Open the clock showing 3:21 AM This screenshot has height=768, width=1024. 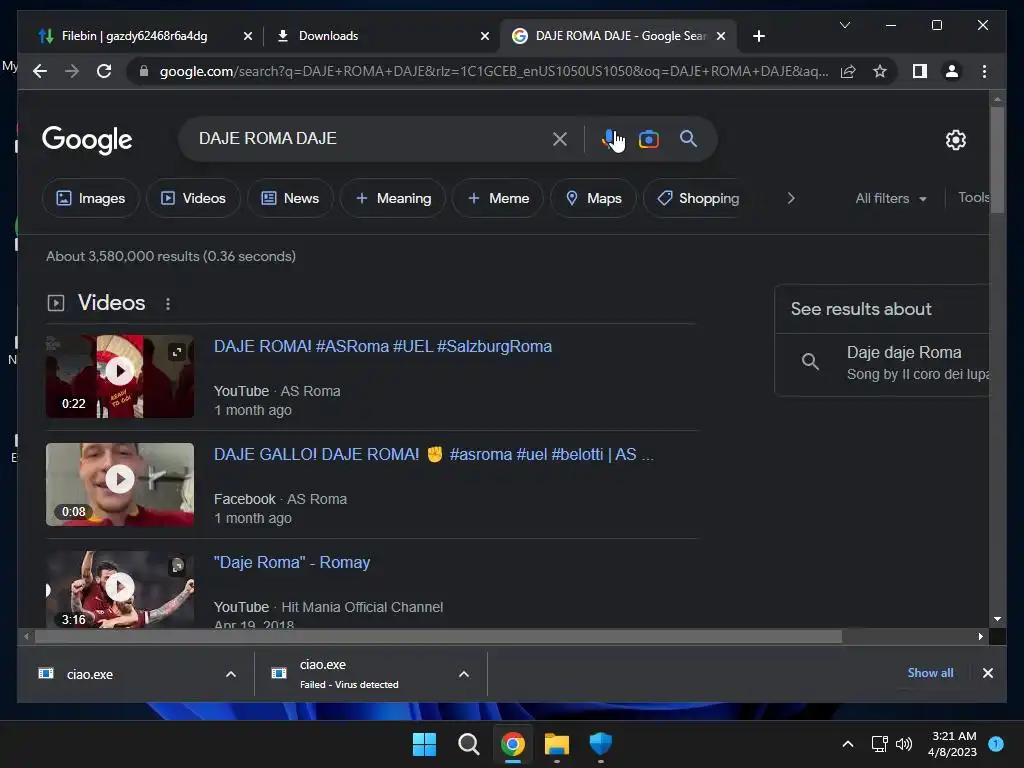point(953,744)
